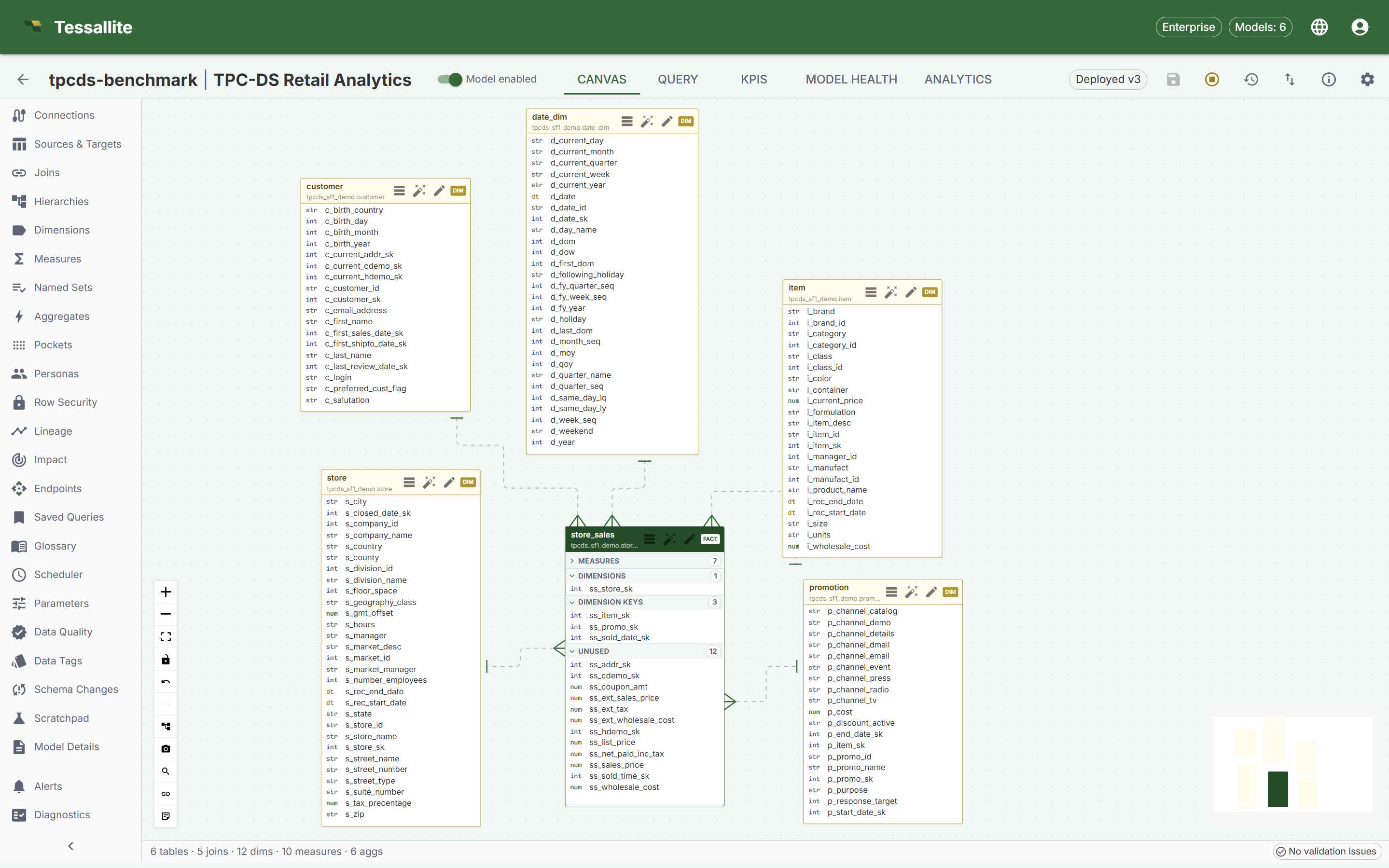Select the ss_store_sk column row

click(x=644, y=589)
